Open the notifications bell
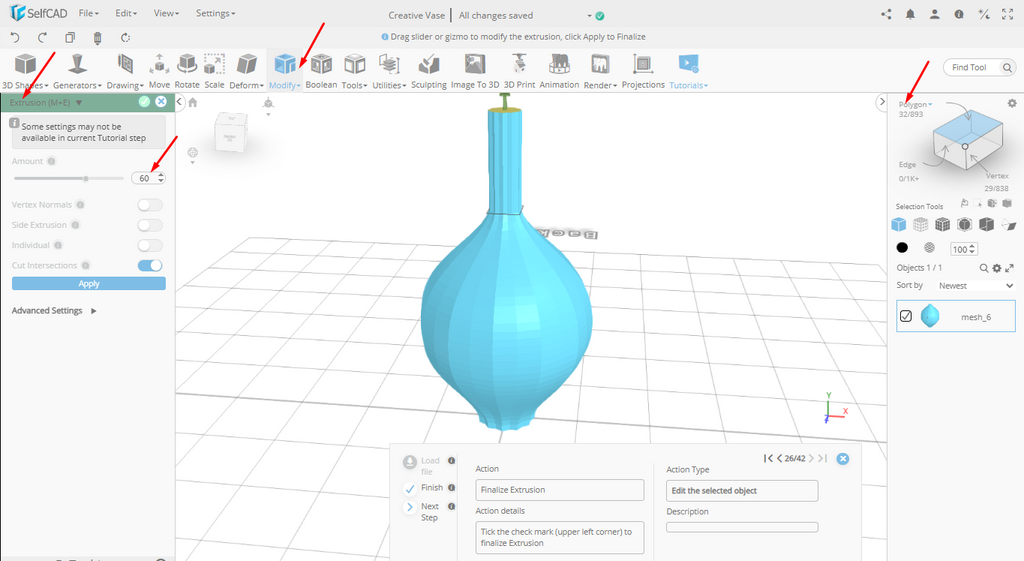Viewport: 1024px width, 561px height. coord(910,14)
